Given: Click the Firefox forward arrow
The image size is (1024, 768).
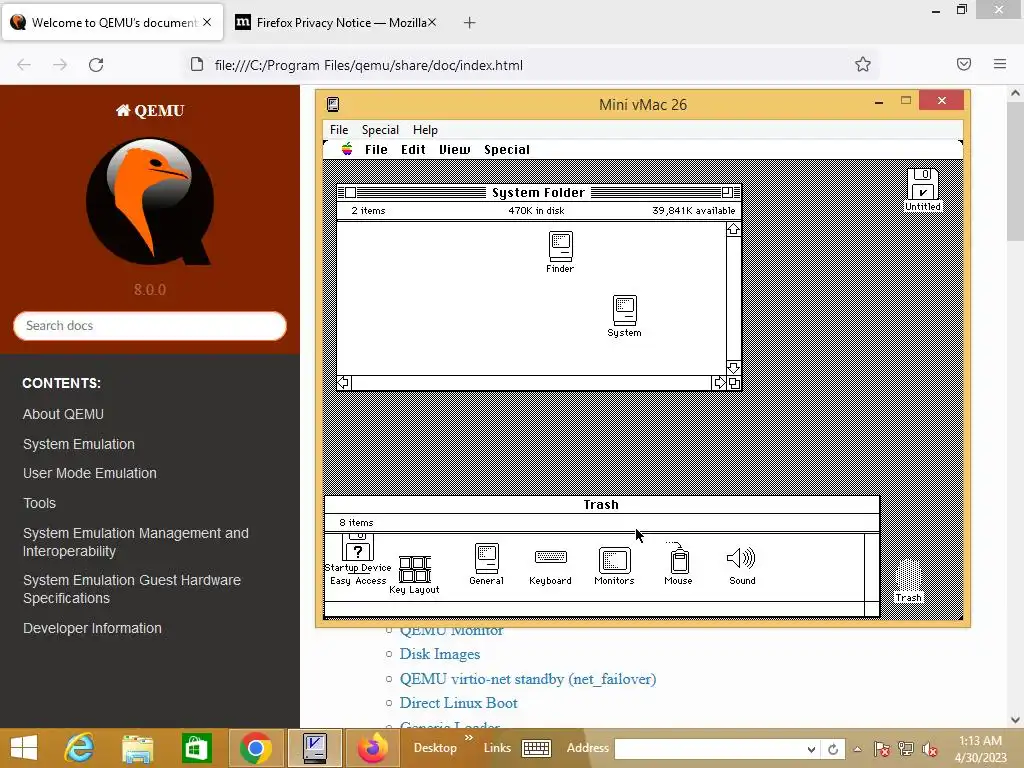Looking at the screenshot, I should pos(60,65).
